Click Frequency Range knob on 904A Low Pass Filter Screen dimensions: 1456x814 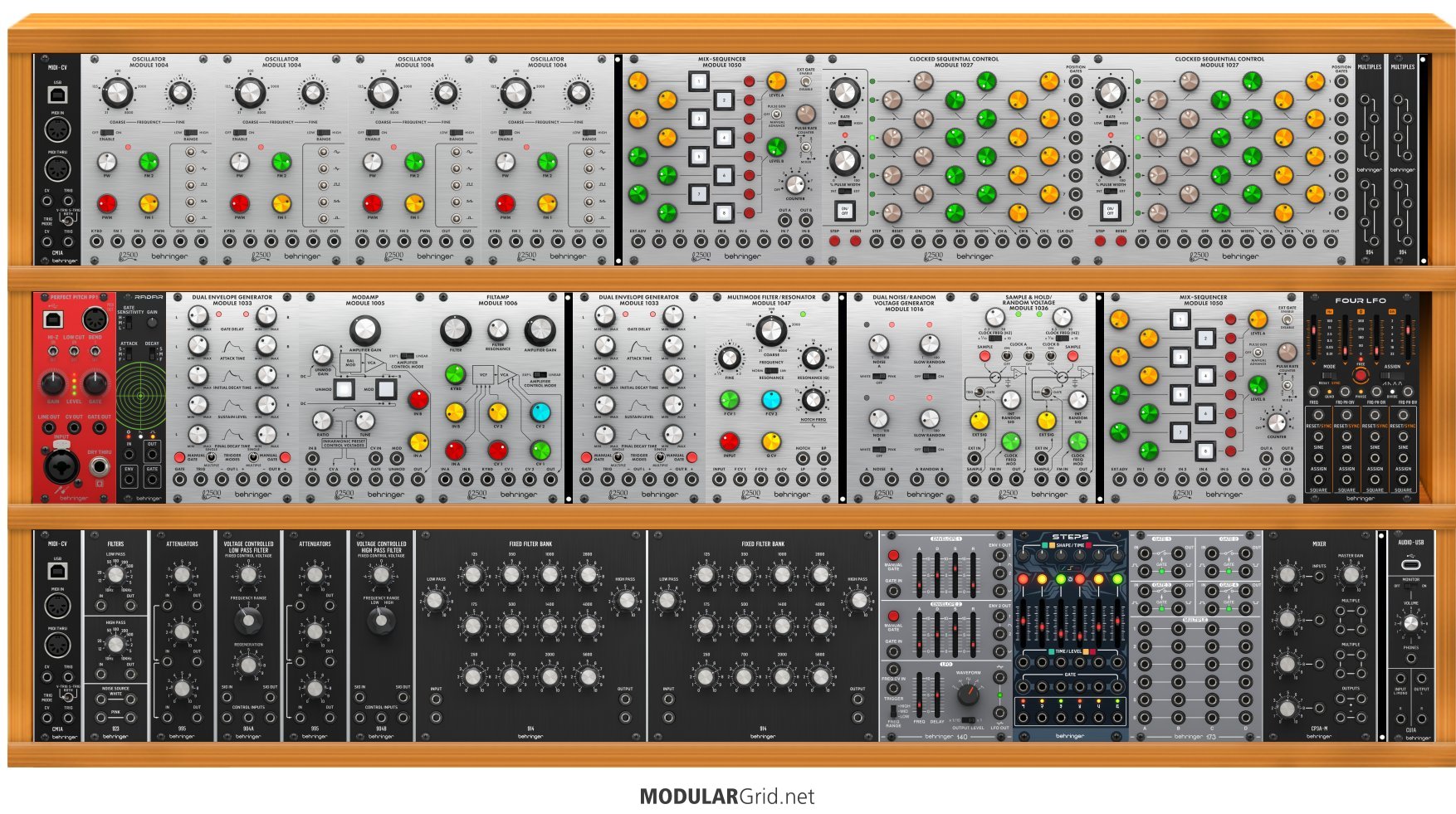(x=247, y=620)
